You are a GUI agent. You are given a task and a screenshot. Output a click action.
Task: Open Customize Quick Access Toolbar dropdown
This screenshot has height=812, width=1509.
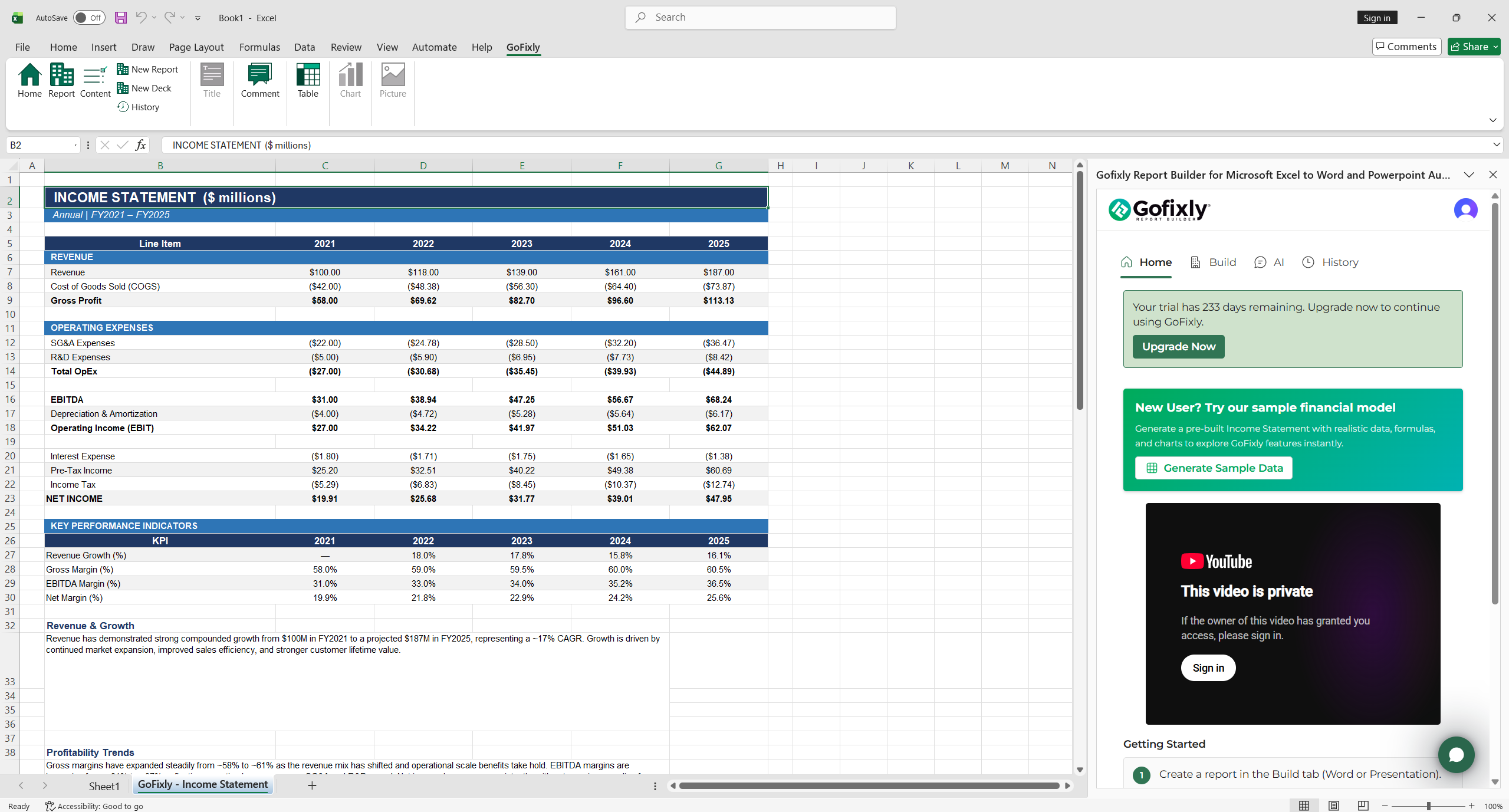point(198,18)
